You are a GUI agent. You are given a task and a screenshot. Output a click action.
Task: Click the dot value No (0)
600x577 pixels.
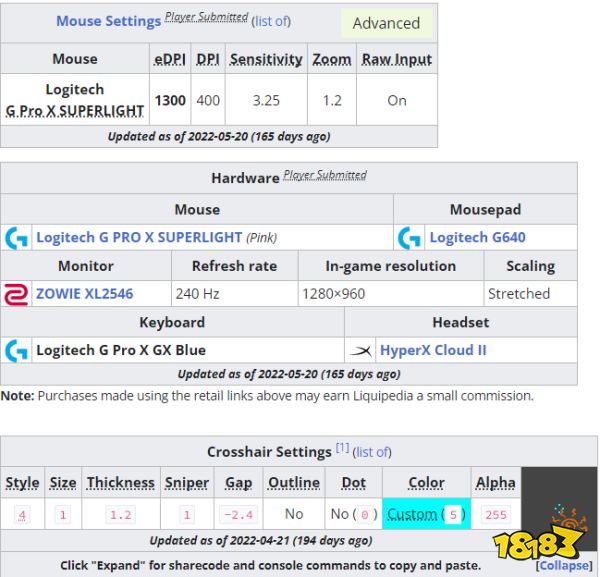pyautogui.click(x=354, y=514)
